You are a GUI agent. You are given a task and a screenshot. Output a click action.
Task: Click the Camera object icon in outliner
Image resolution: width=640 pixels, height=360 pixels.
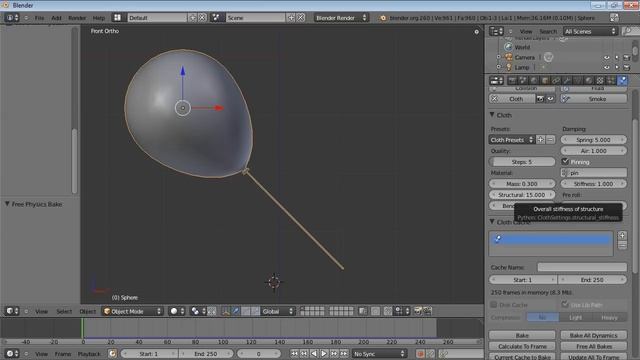(509, 57)
